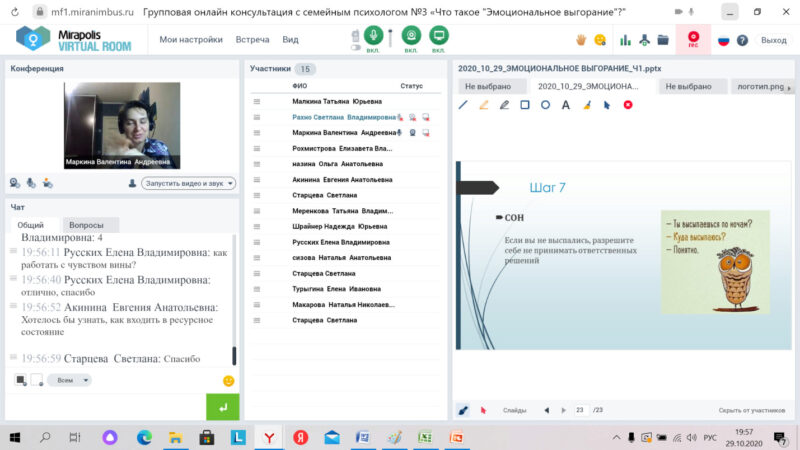
Task: Select the blue pointer arrow tool
Action: [607, 105]
